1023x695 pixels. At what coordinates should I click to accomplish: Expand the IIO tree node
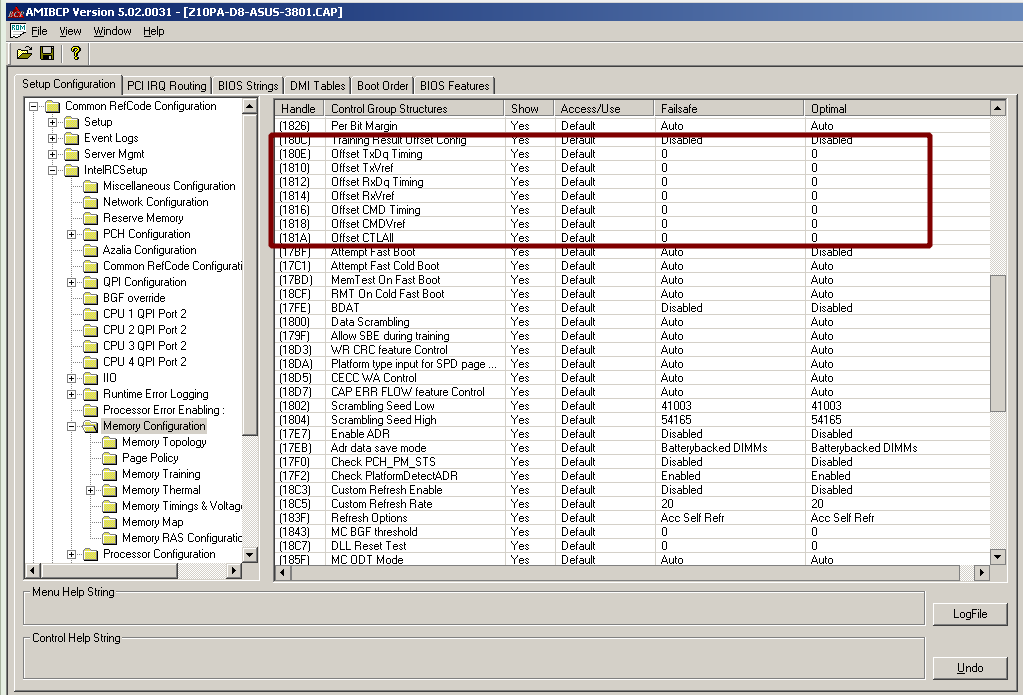pos(74,378)
